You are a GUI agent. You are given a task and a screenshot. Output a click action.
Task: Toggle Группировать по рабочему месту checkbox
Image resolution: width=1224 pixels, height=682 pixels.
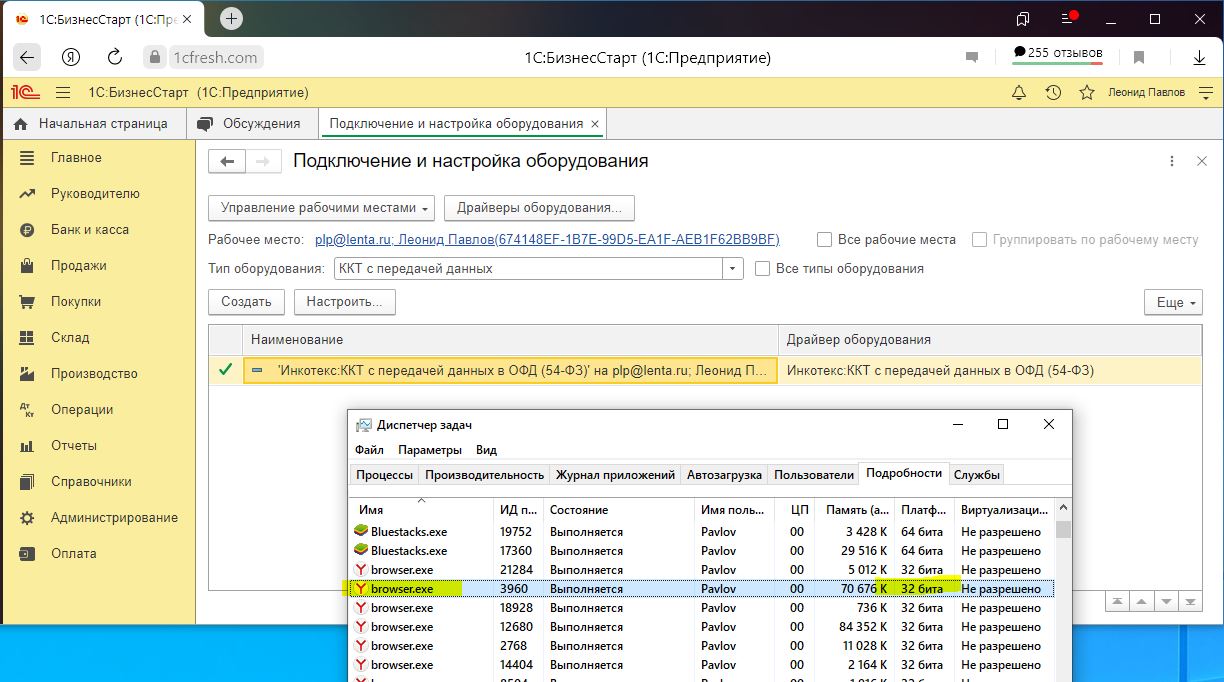click(x=980, y=240)
